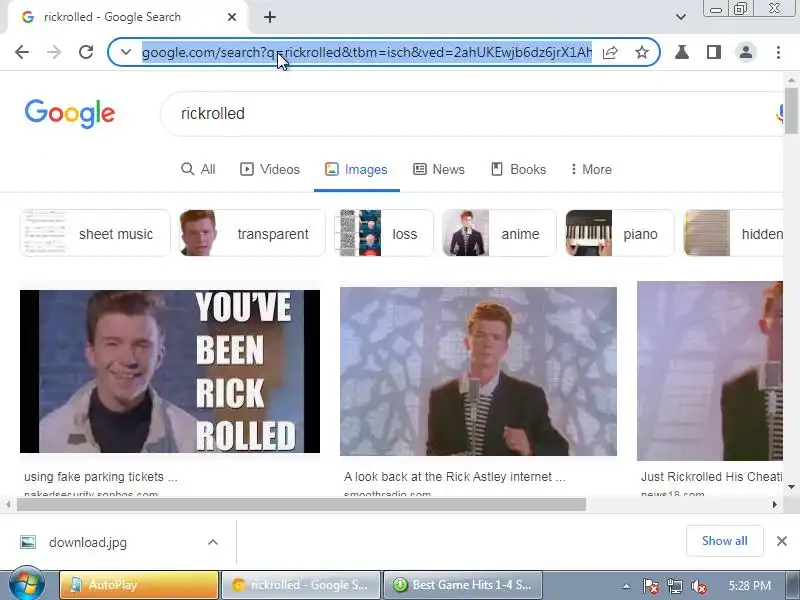Click the horizontal scrollbar thumb
The image size is (800, 600).
[x=301, y=505]
